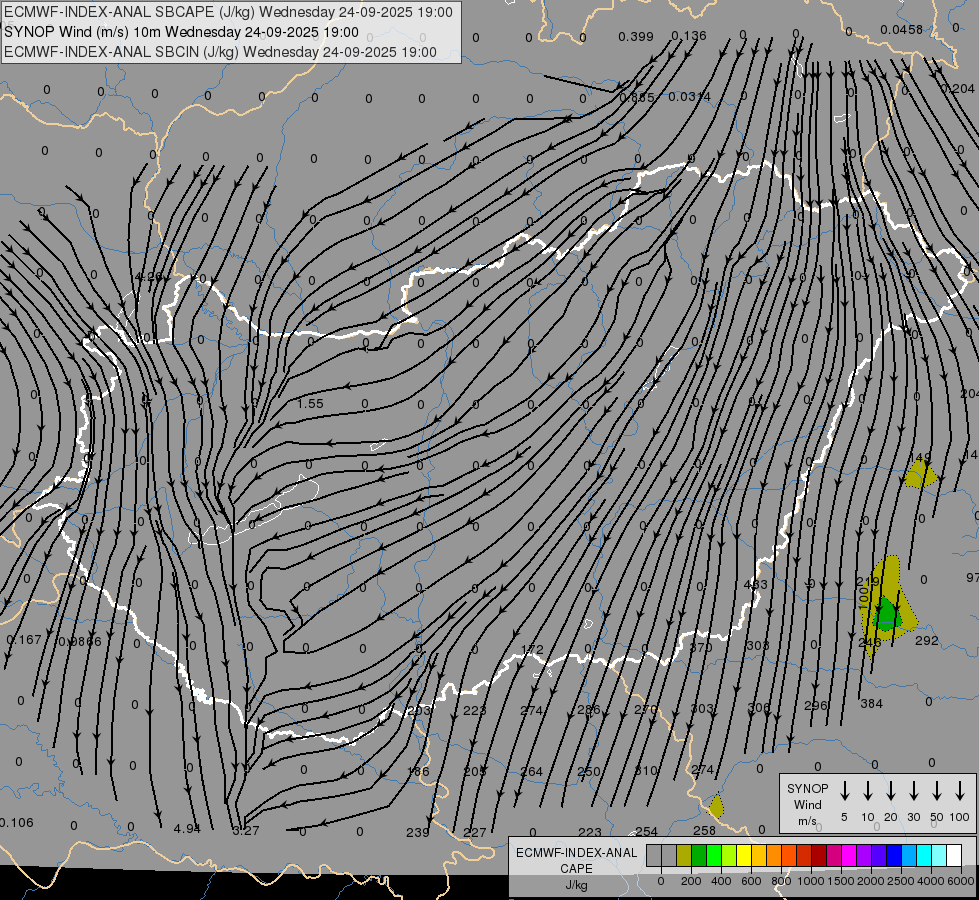This screenshot has width=979, height=900.
Task: Click the map value '227'
Action: 475,833
